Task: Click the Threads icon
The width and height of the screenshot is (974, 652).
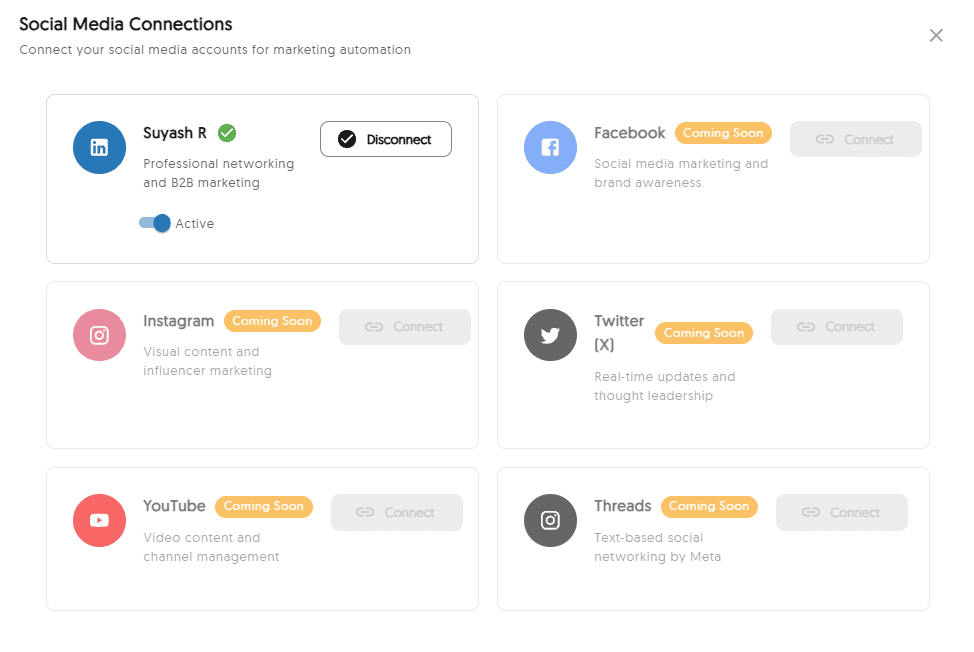Action: pyautogui.click(x=550, y=520)
